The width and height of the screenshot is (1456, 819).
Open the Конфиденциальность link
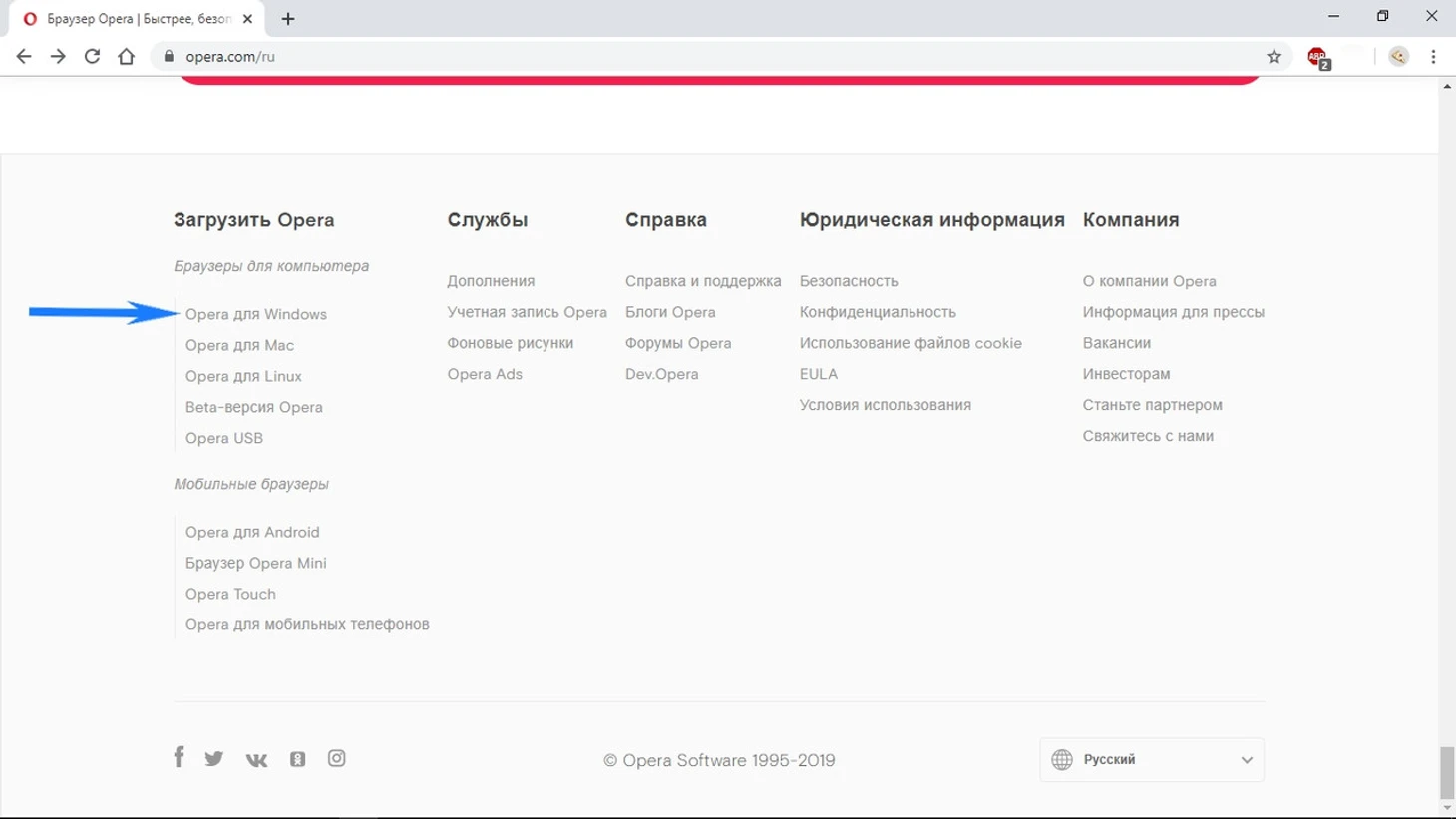878,312
